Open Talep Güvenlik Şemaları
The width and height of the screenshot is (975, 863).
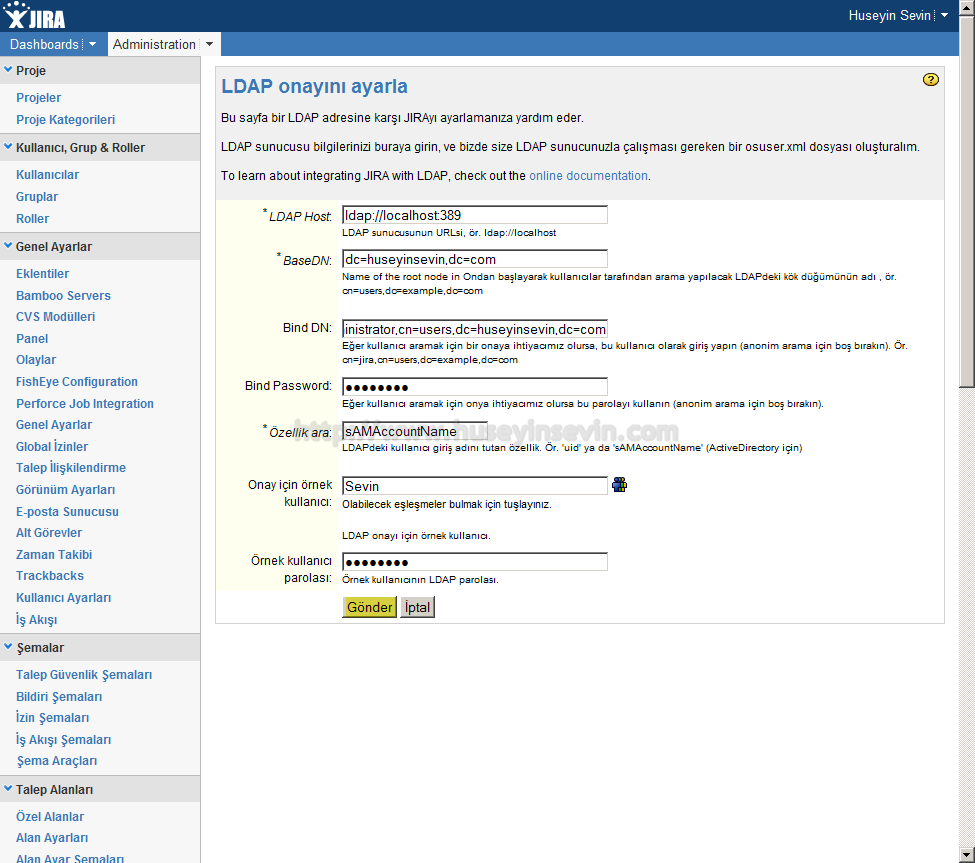(84, 675)
